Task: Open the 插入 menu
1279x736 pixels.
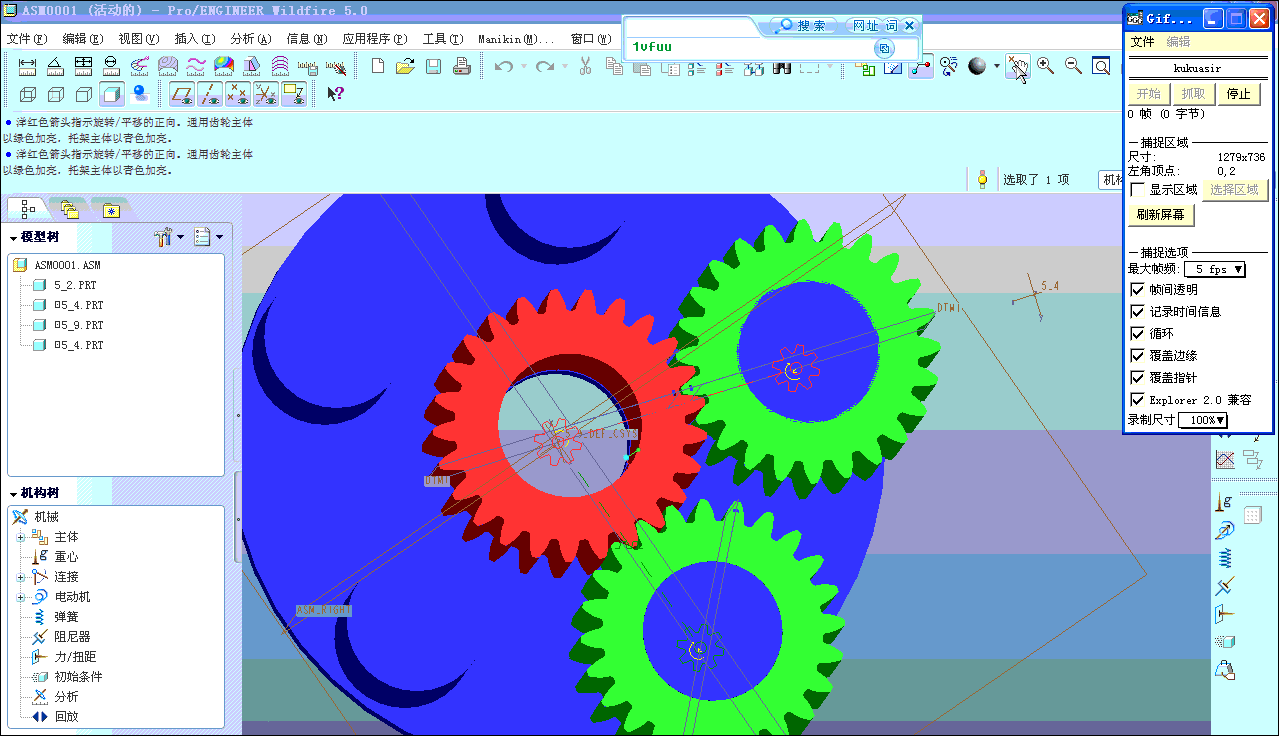Action: (x=194, y=39)
